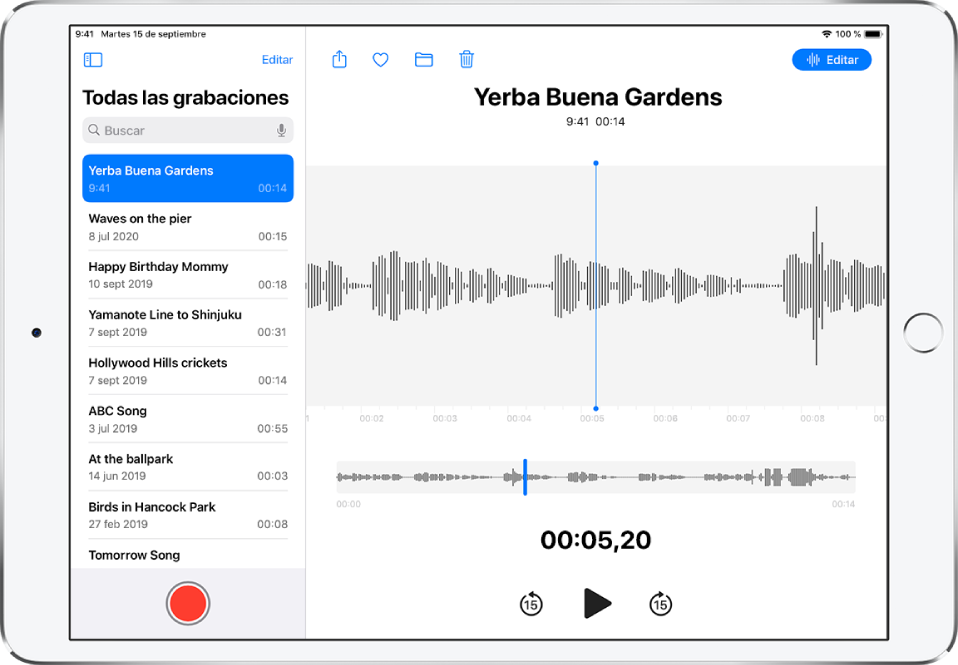Click the blue playhead in overview waveform
958x665 pixels.
point(525,477)
